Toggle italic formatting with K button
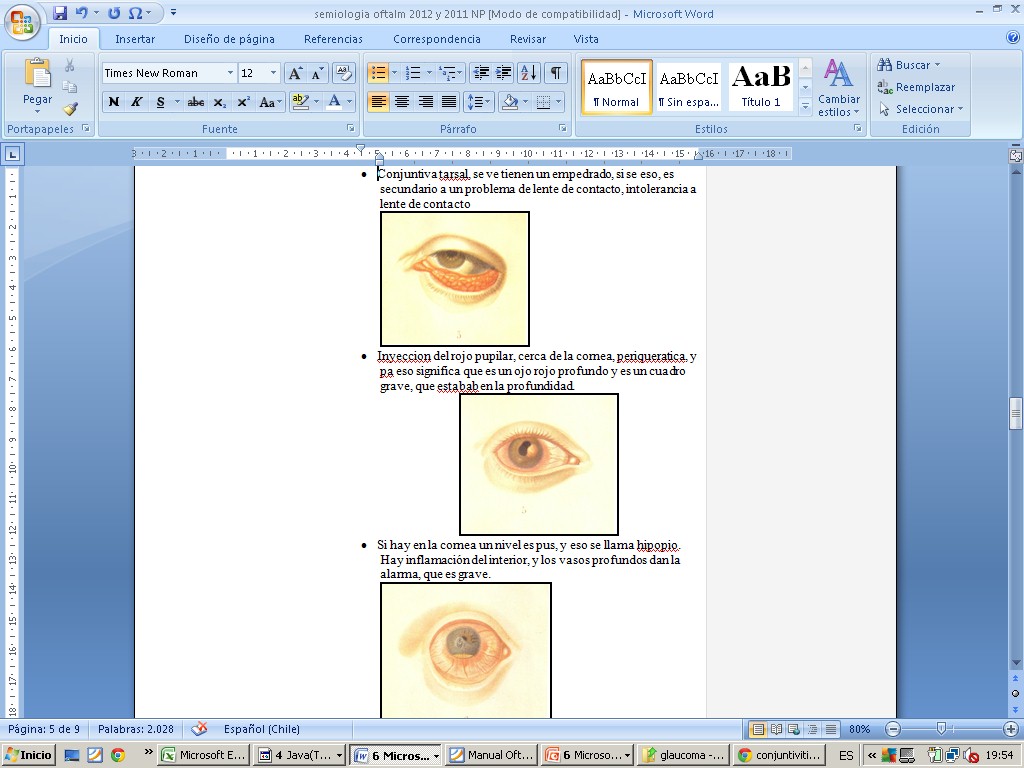 point(137,102)
